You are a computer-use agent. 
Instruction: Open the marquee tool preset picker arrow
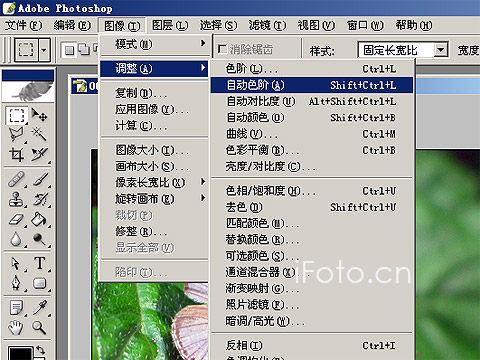[x=44, y=50]
